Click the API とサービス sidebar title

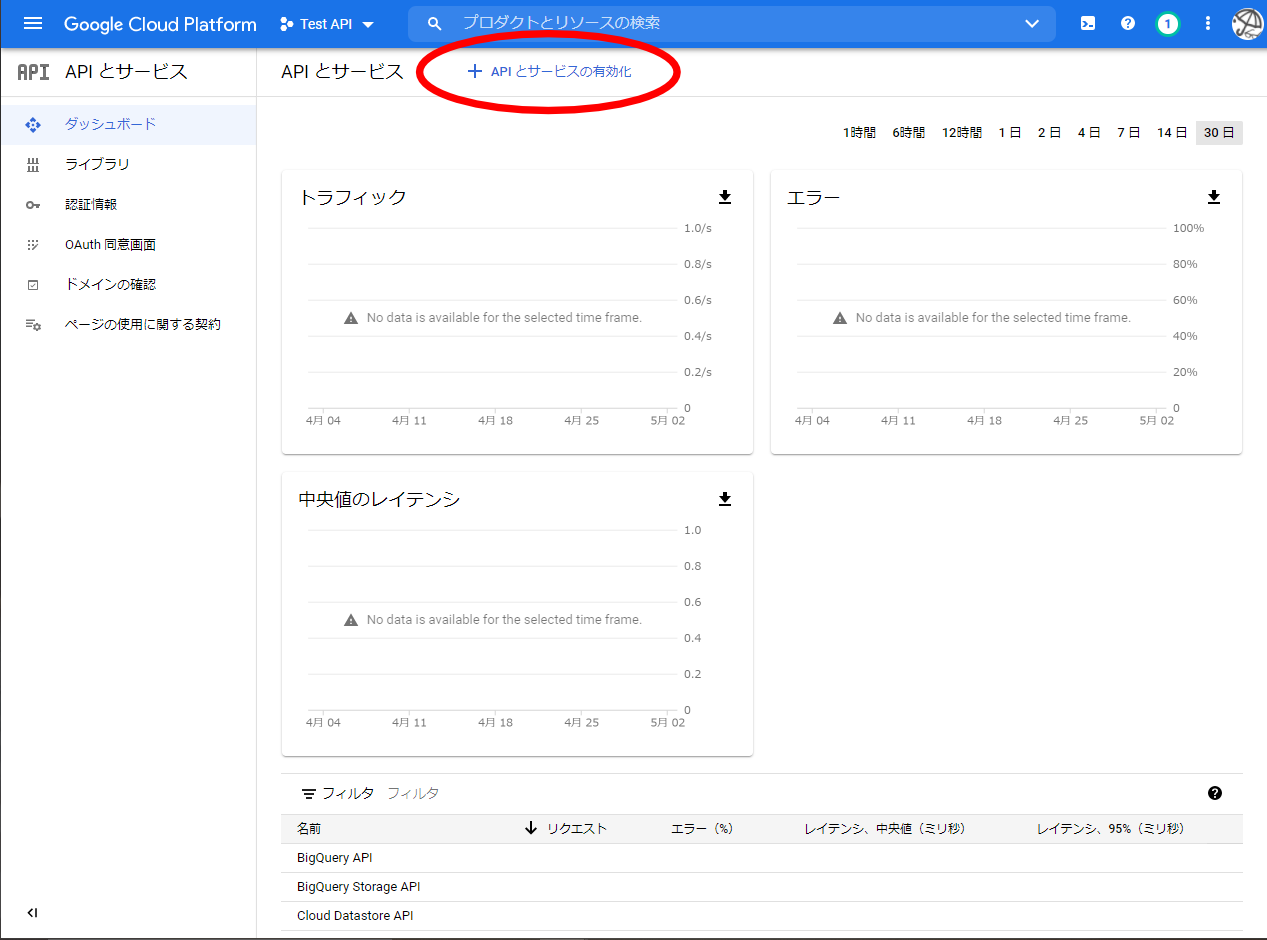click(126, 72)
